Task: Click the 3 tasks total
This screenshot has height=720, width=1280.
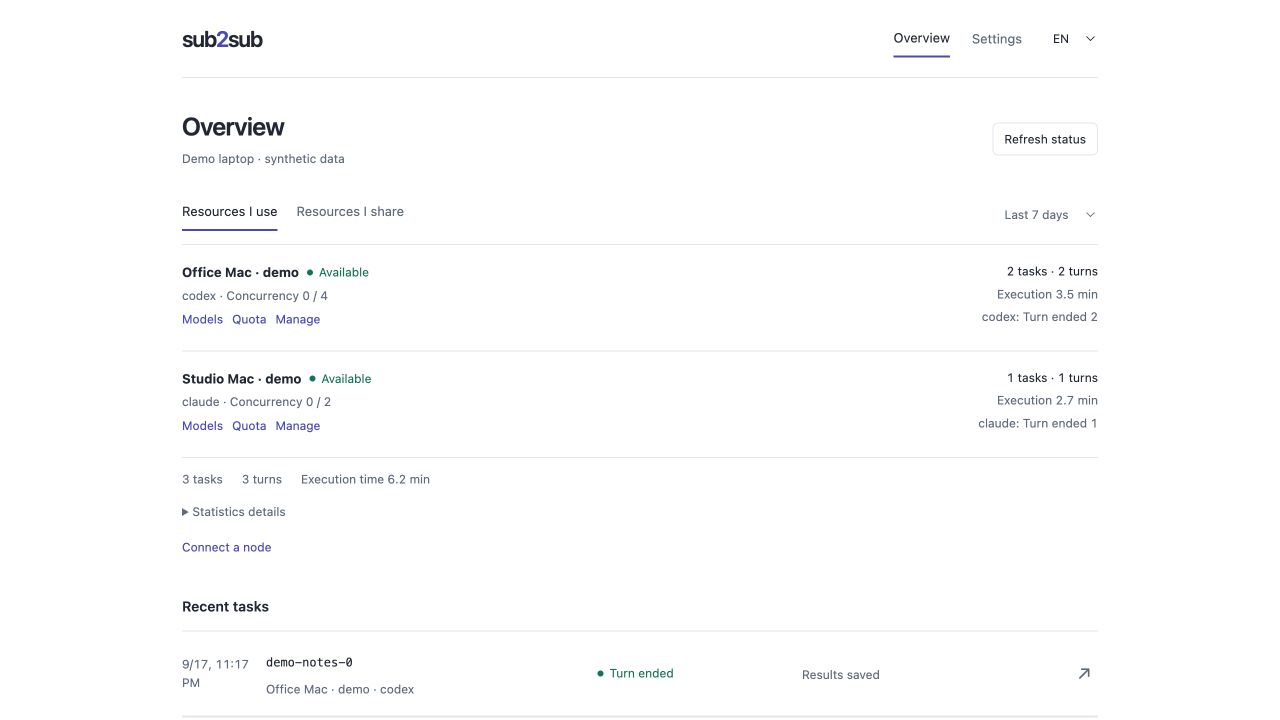Action: [x=202, y=480]
